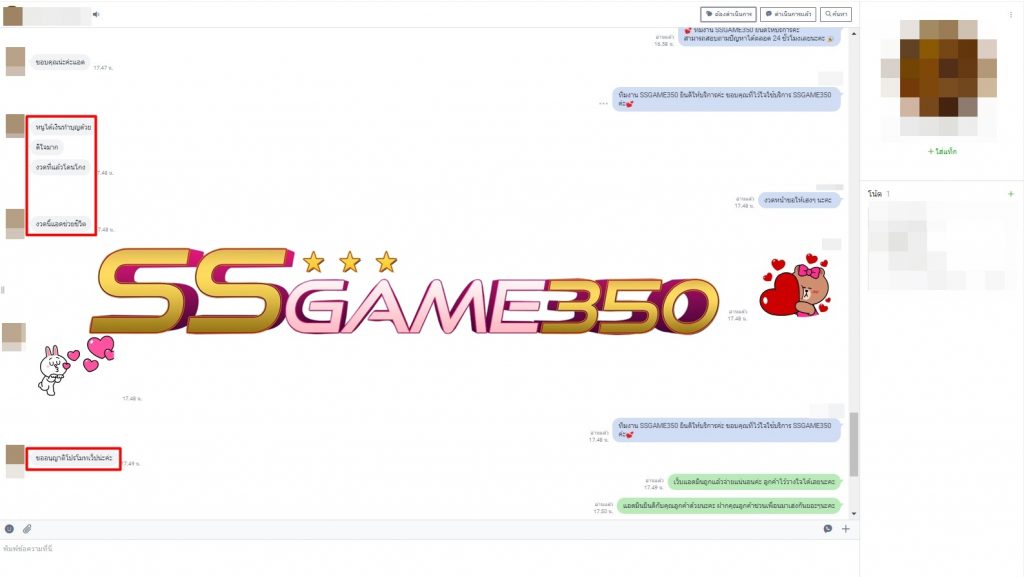1024x577 pixels.
Task: Click the plus icon in the message toolbar
Action: pos(846,529)
